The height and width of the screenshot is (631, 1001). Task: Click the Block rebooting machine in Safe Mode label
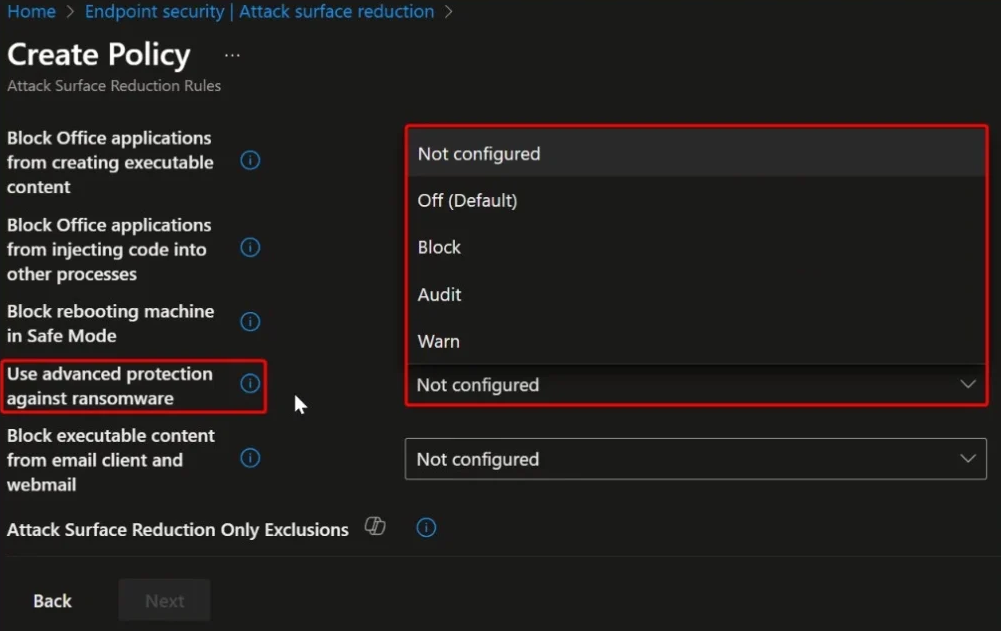(110, 323)
